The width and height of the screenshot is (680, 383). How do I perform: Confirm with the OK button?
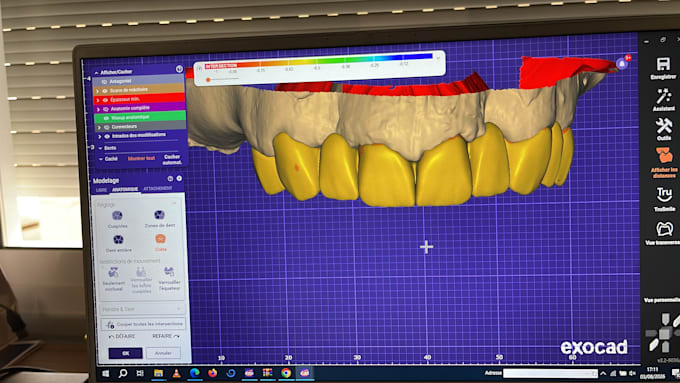125,353
